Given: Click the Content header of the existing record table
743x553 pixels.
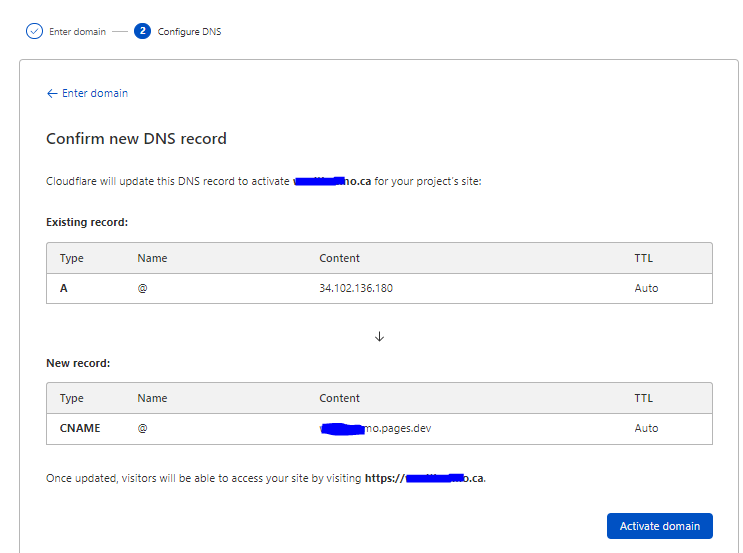Looking at the screenshot, I should [339, 258].
